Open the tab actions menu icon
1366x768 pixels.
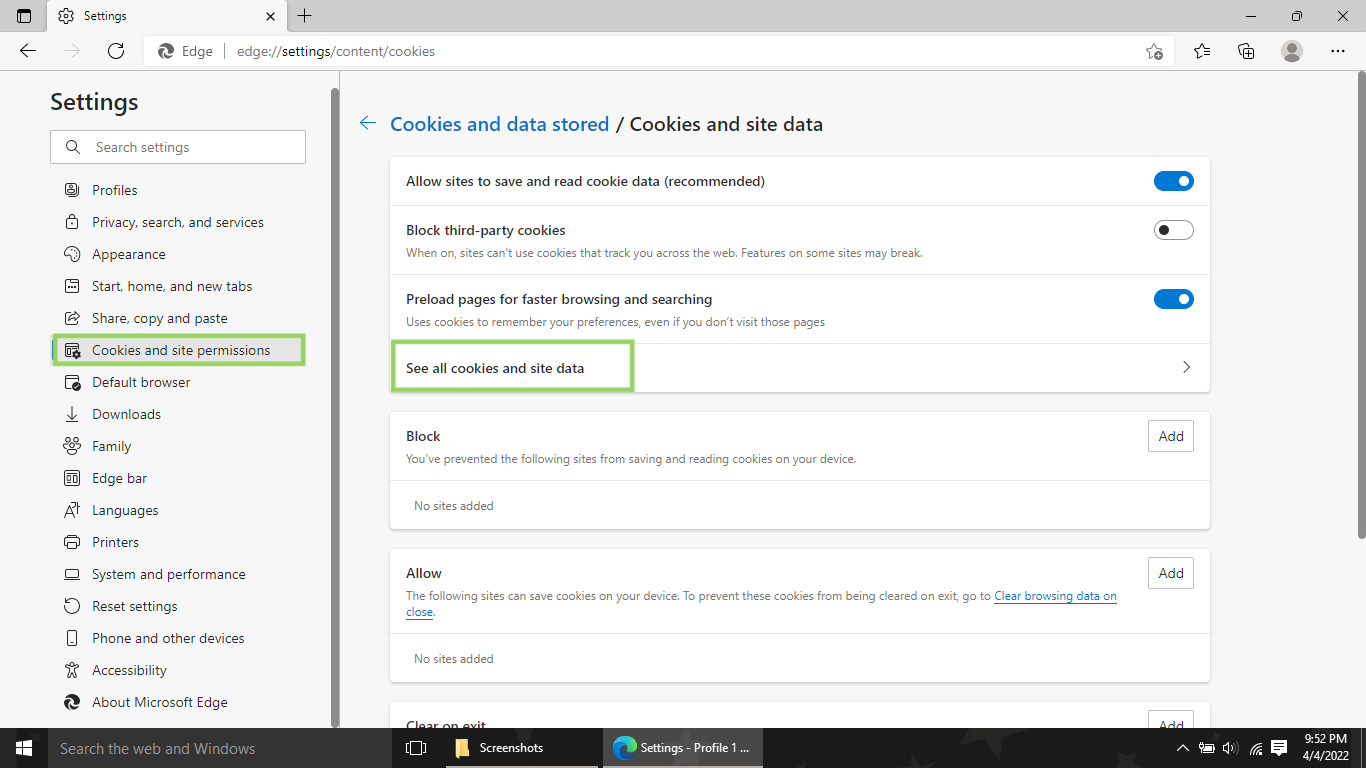coord(24,16)
